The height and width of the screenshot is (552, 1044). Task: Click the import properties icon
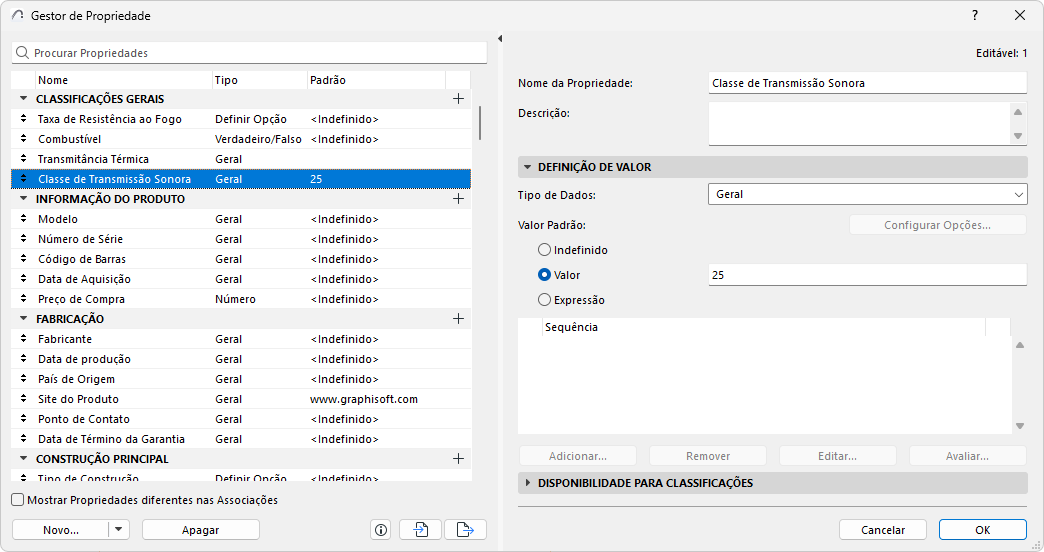click(420, 530)
